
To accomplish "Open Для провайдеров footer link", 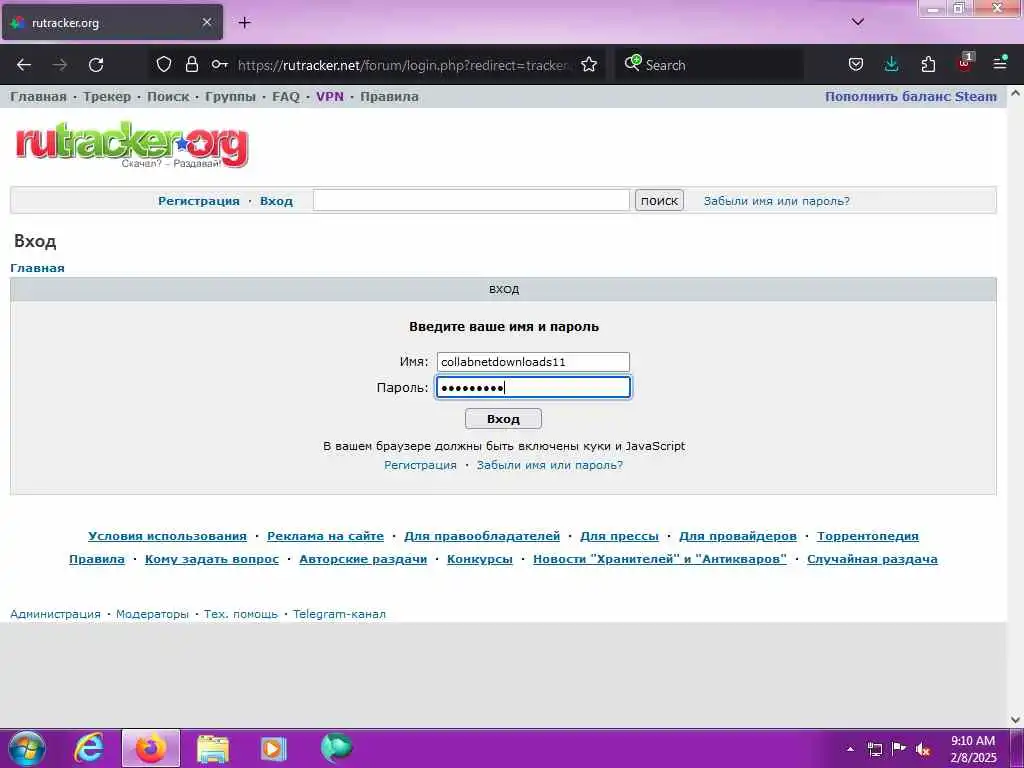I will (x=738, y=536).
